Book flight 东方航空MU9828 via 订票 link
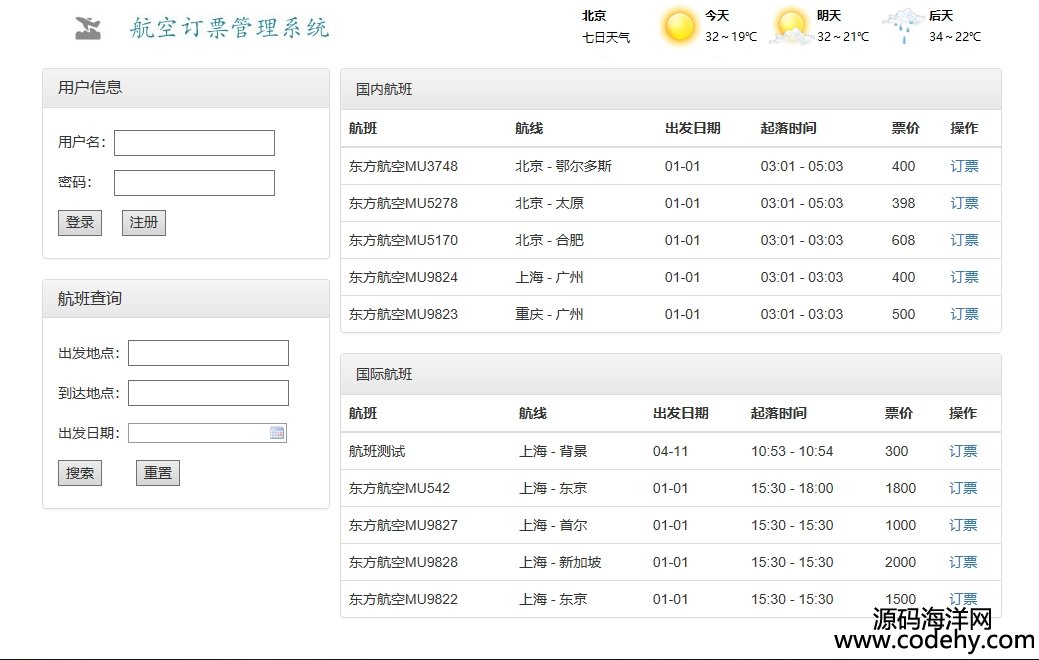The width and height of the screenshot is (1039, 660). tap(963, 563)
